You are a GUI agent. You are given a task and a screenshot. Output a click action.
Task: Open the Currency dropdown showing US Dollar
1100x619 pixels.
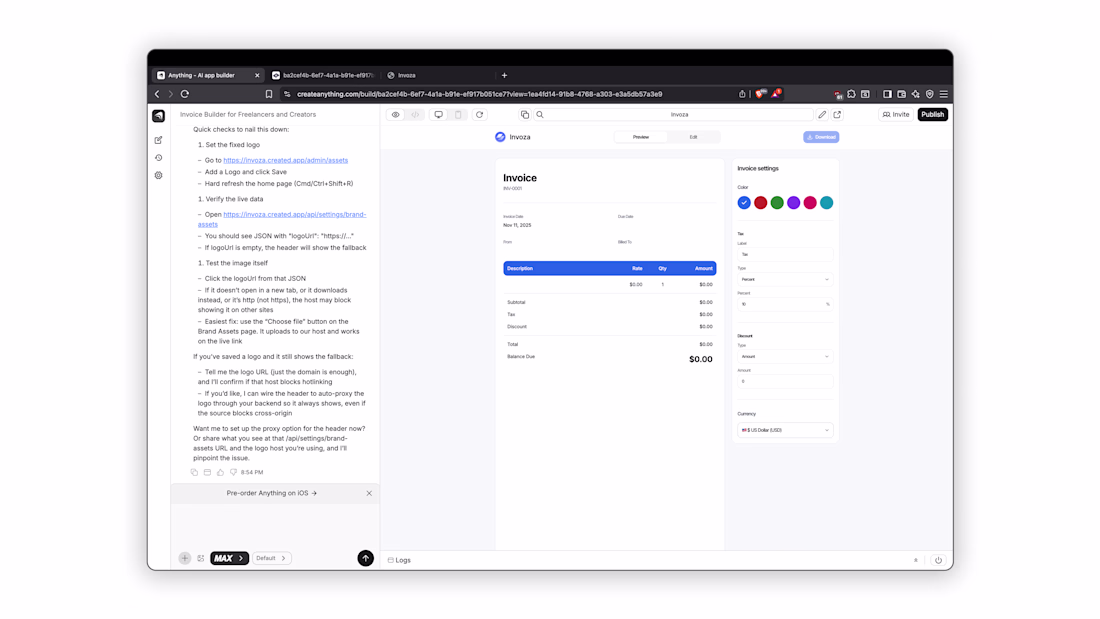coord(785,430)
